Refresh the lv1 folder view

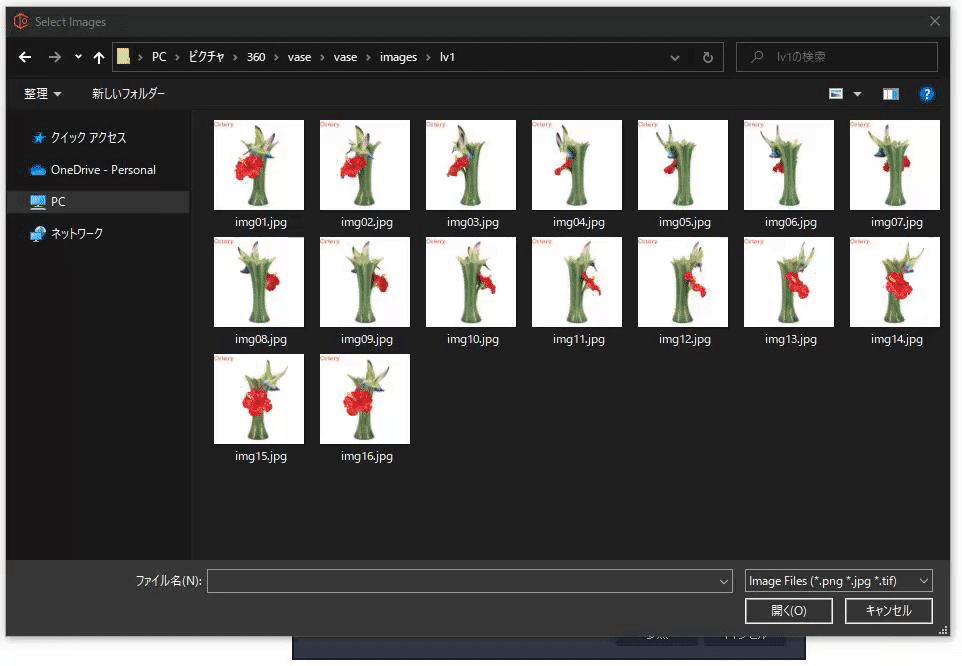[x=707, y=58]
